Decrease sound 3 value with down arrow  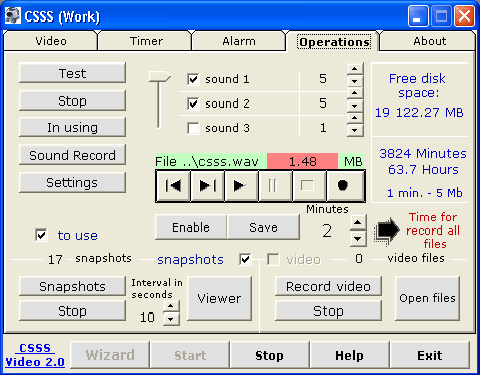(355, 130)
